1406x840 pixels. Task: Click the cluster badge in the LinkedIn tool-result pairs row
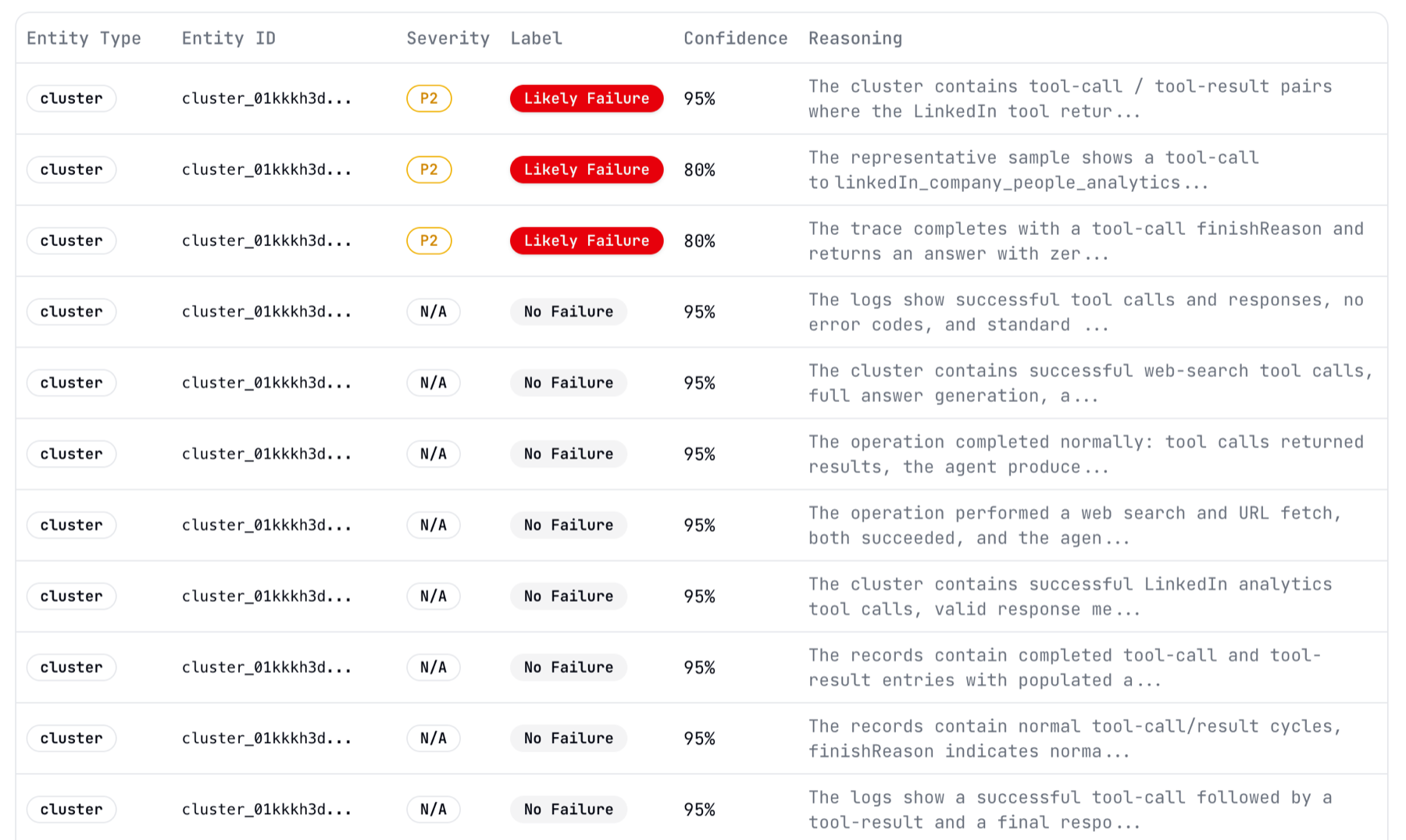[x=71, y=98]
